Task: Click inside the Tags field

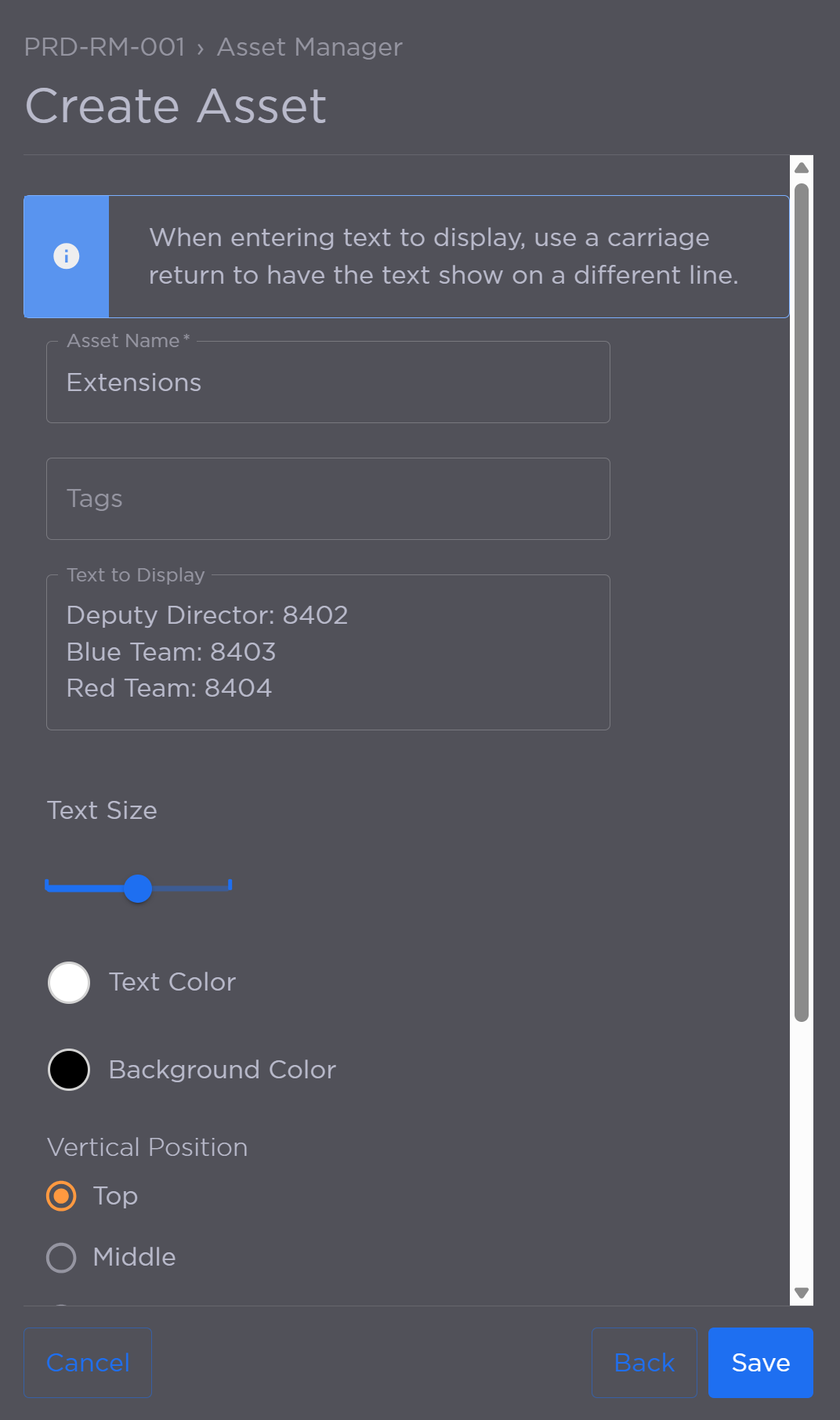Action: [328, 498]
